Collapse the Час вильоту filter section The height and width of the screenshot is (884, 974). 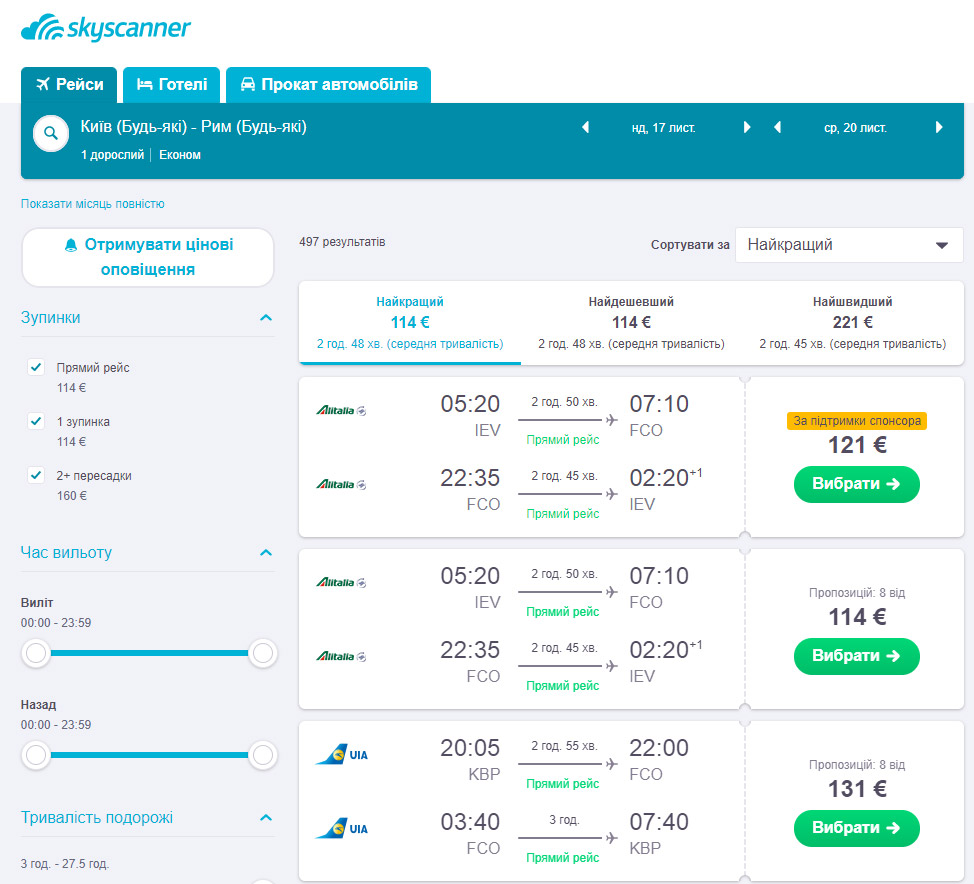pyautogui.click(x=266, y=552)
